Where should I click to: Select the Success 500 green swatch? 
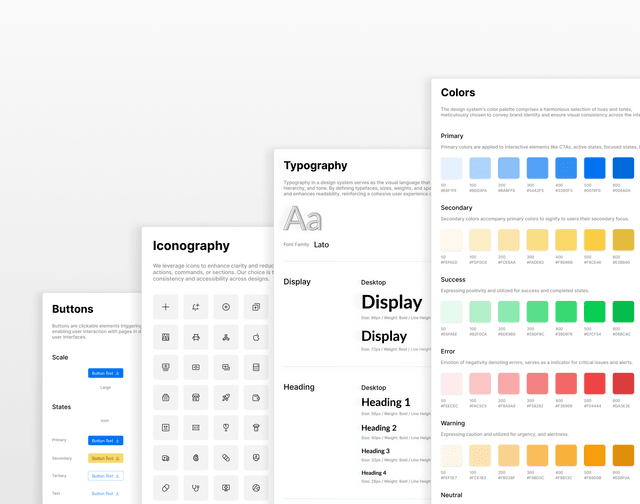click(594, 312)
